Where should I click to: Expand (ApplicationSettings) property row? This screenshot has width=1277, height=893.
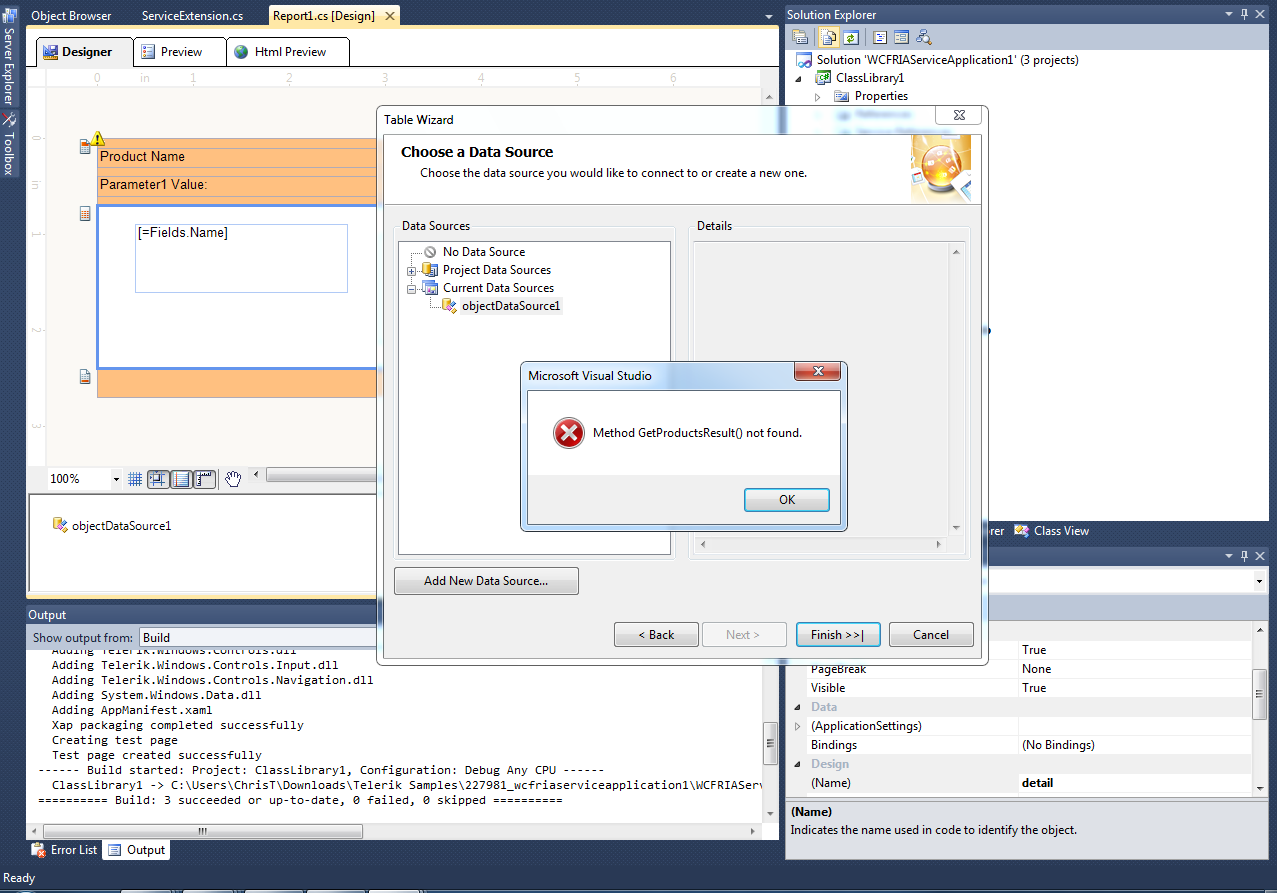(x=797, y=726)
